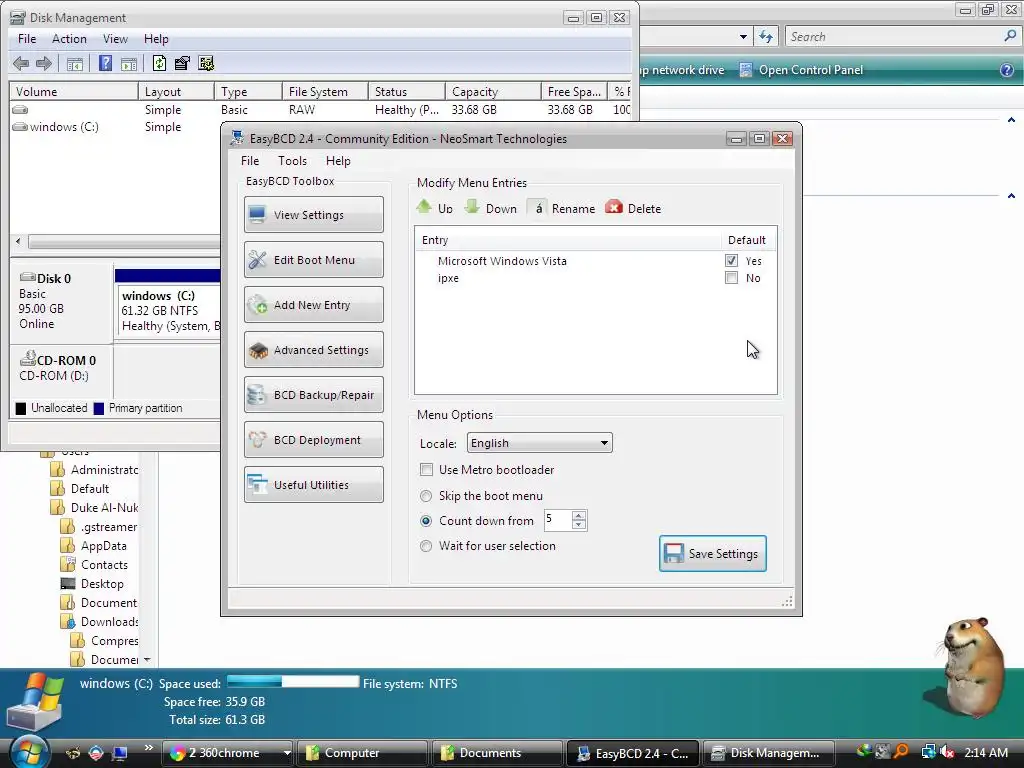Click Open Control Panel in Explorer toolbar

(801, 70)
